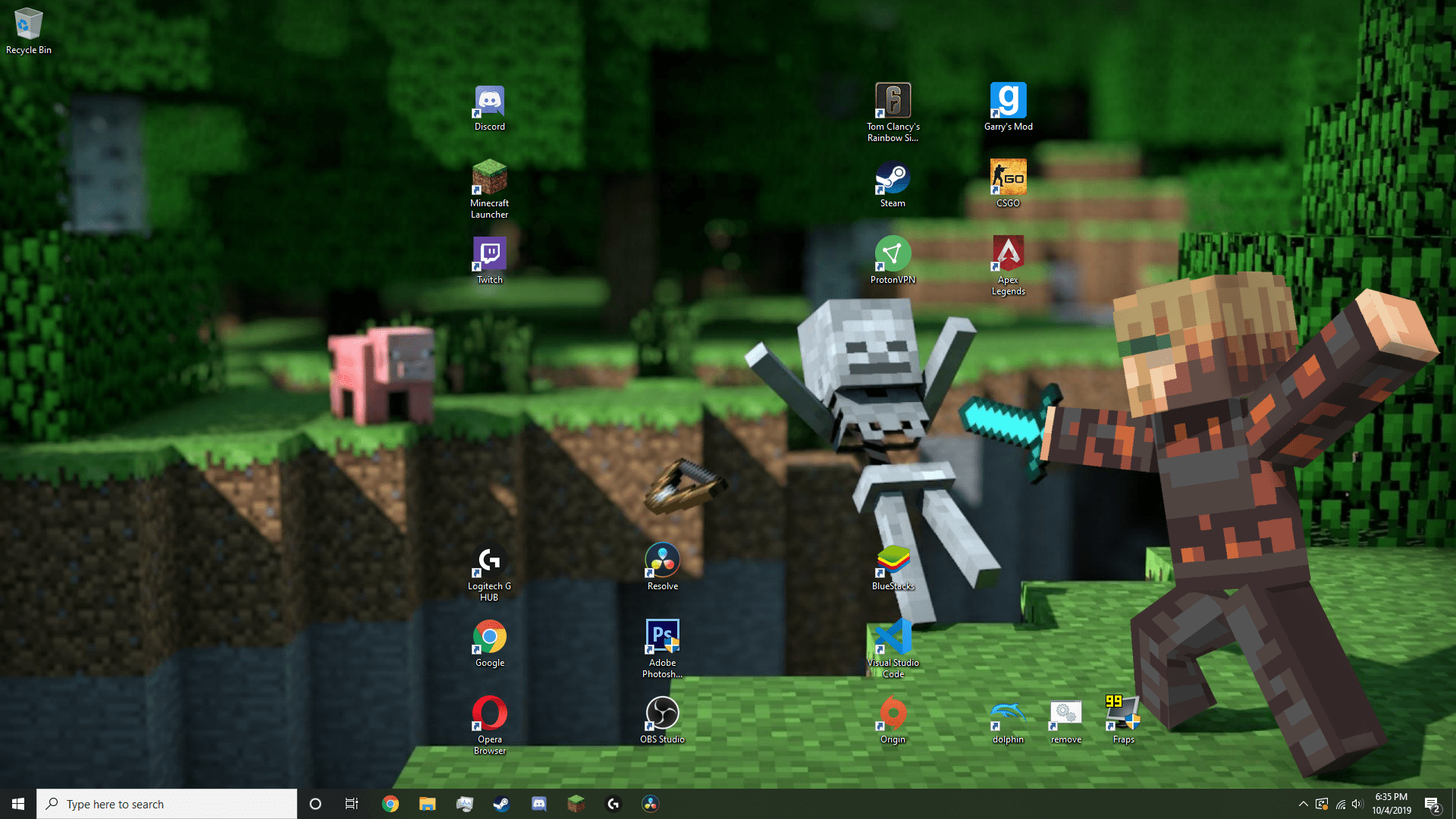
Task: Open the Action Center notifications icon
Action: pyautogui.click(x=1432, y=805)
